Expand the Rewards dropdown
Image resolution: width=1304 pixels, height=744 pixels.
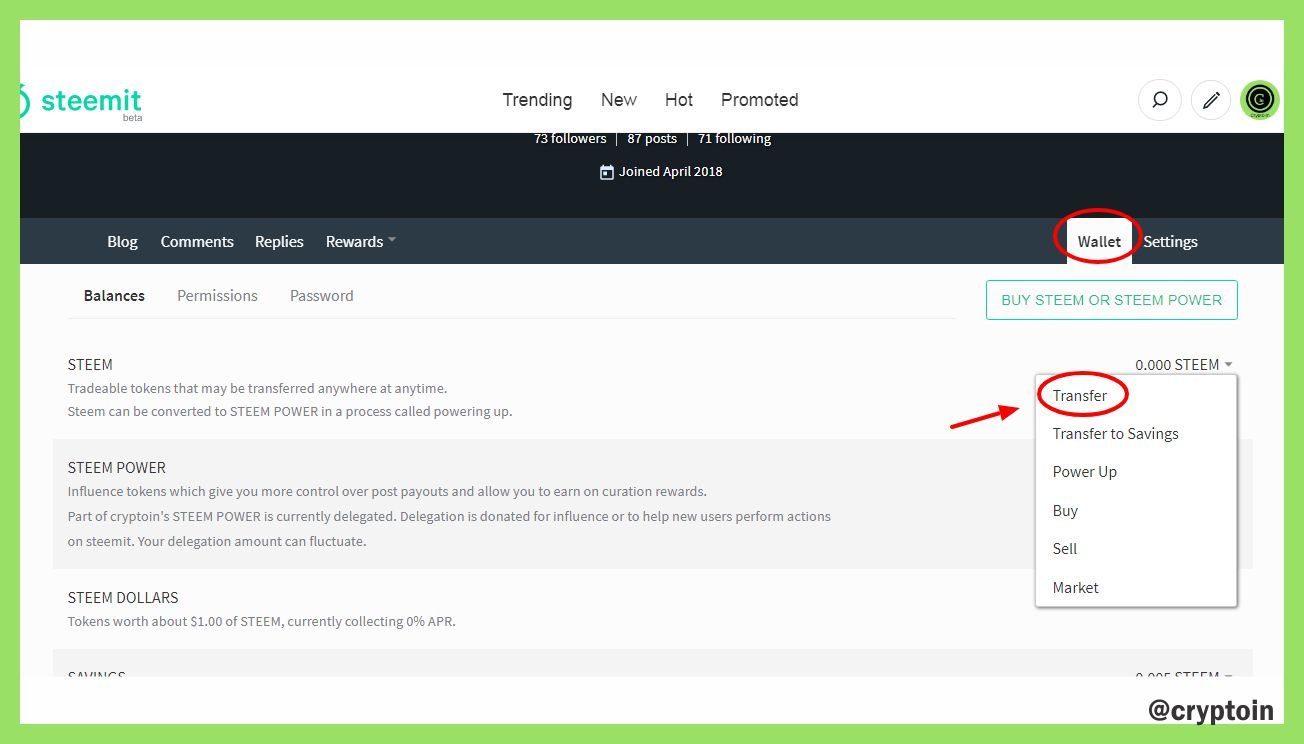coord(361,241)
